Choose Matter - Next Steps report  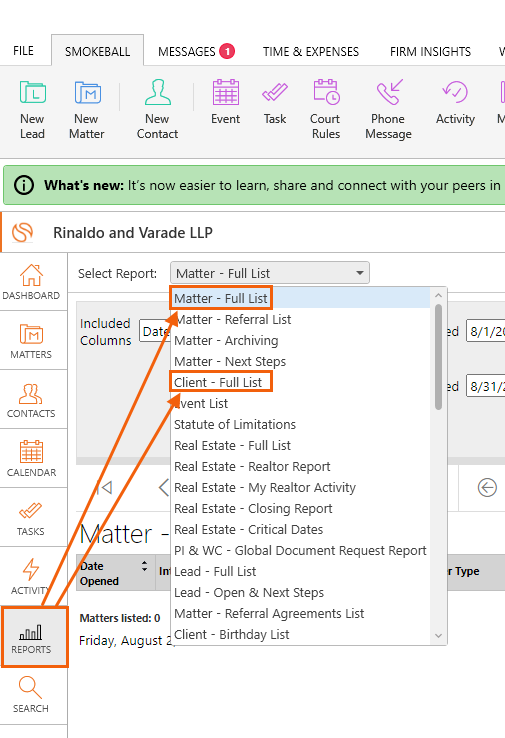click(x=299, y=361)
